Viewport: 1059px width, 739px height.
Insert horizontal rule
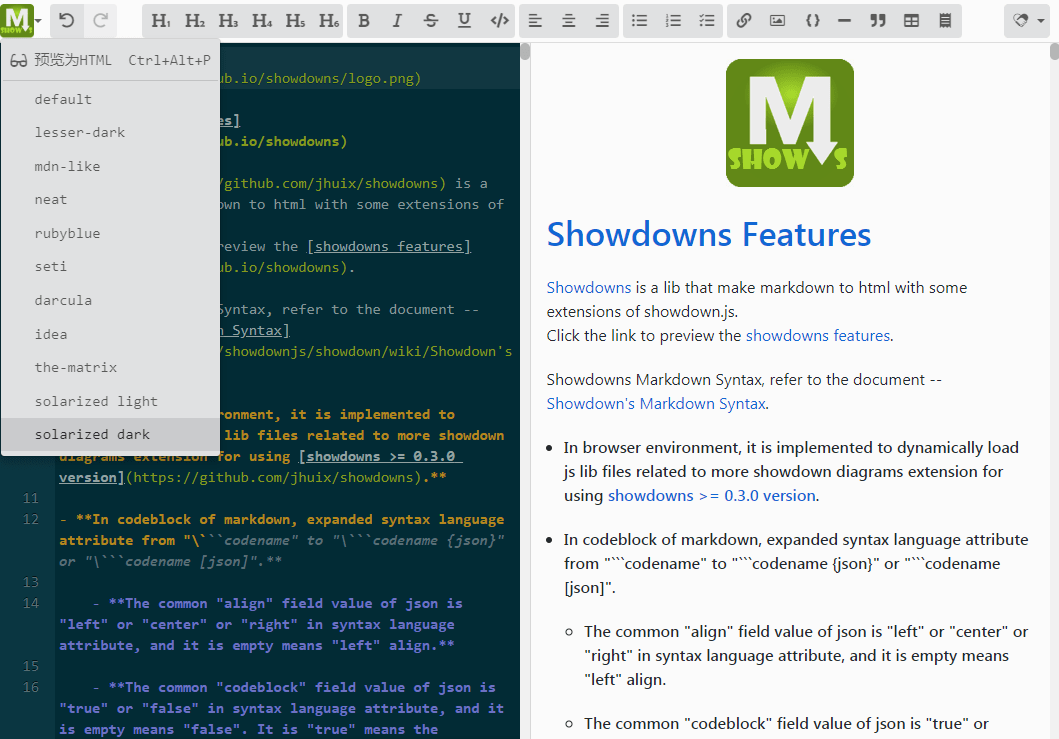pyautogui.click(x=844, y=20)
